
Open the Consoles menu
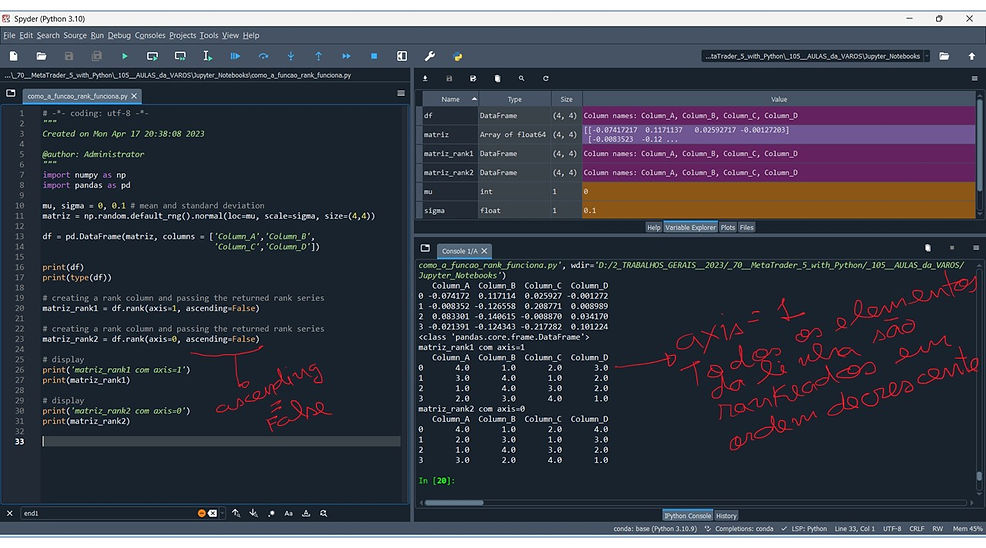150,35
